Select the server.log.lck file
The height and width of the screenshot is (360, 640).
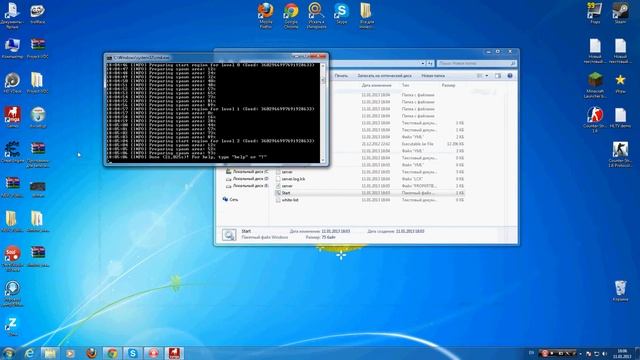pyautogui.click(x=369, y=179)
